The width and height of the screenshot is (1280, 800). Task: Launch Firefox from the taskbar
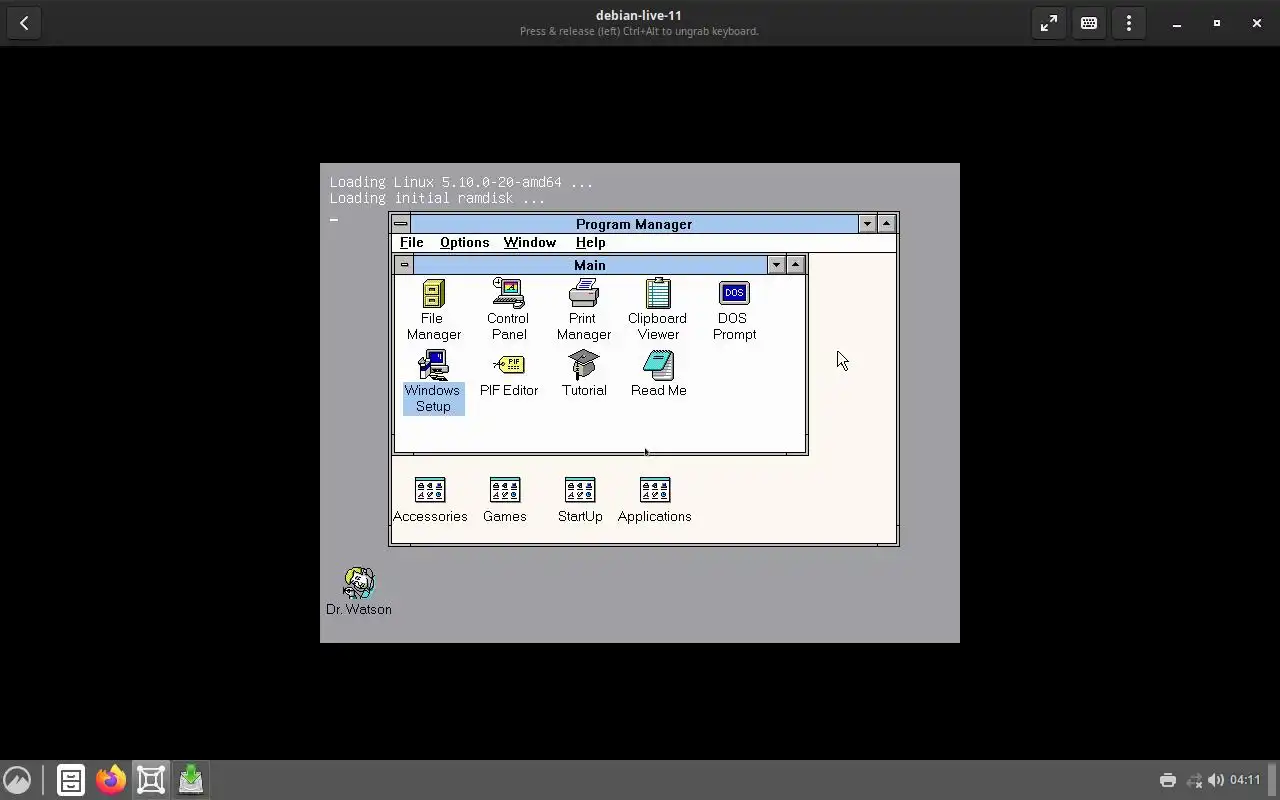[x=111, y=780]
